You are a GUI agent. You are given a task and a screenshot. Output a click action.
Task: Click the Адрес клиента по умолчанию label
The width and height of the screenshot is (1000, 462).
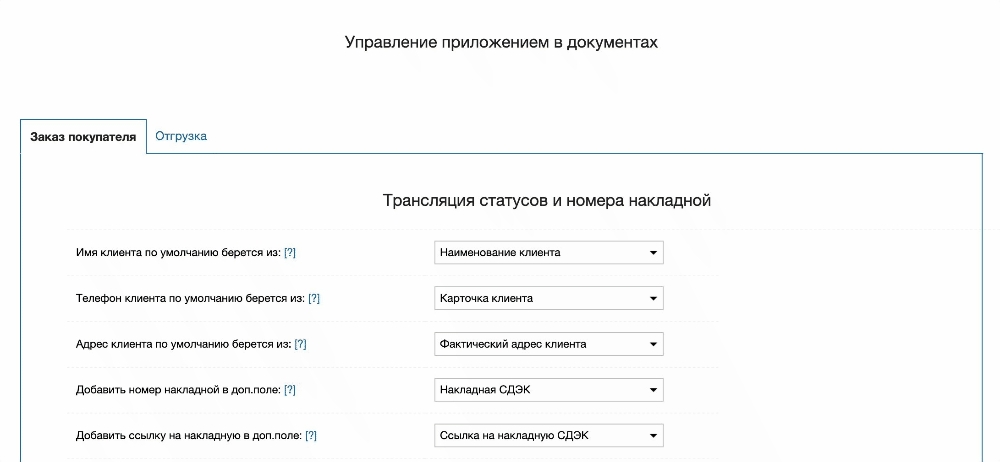(x=183, y=345)
